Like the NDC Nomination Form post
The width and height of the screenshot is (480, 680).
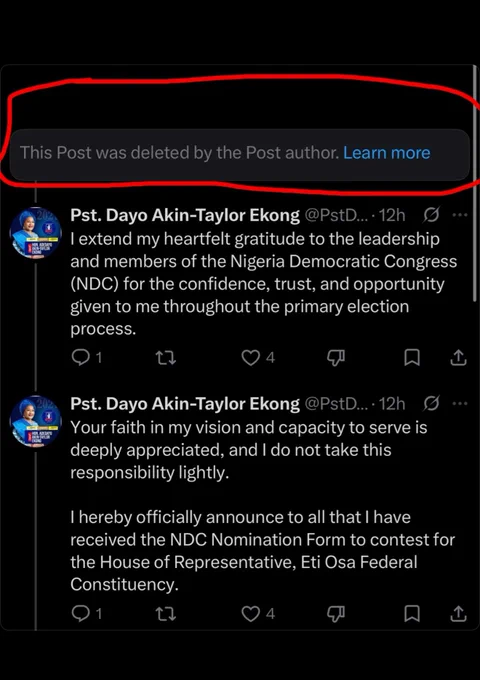pyautogui.click(x=251, y=614)
